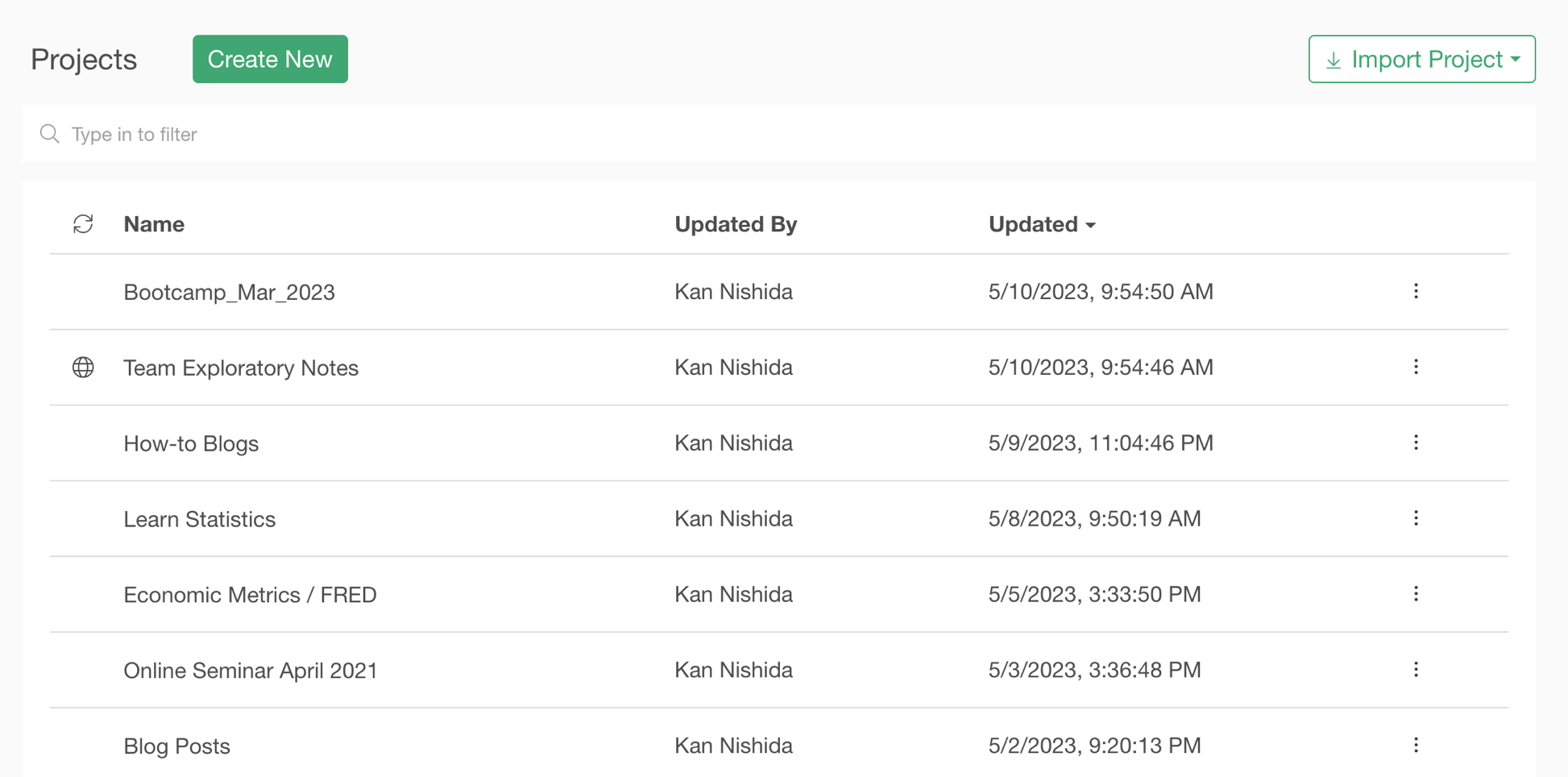Click the refresh projects list icon
Viewport: 1568px width, 777px height.
coord(83,224)
